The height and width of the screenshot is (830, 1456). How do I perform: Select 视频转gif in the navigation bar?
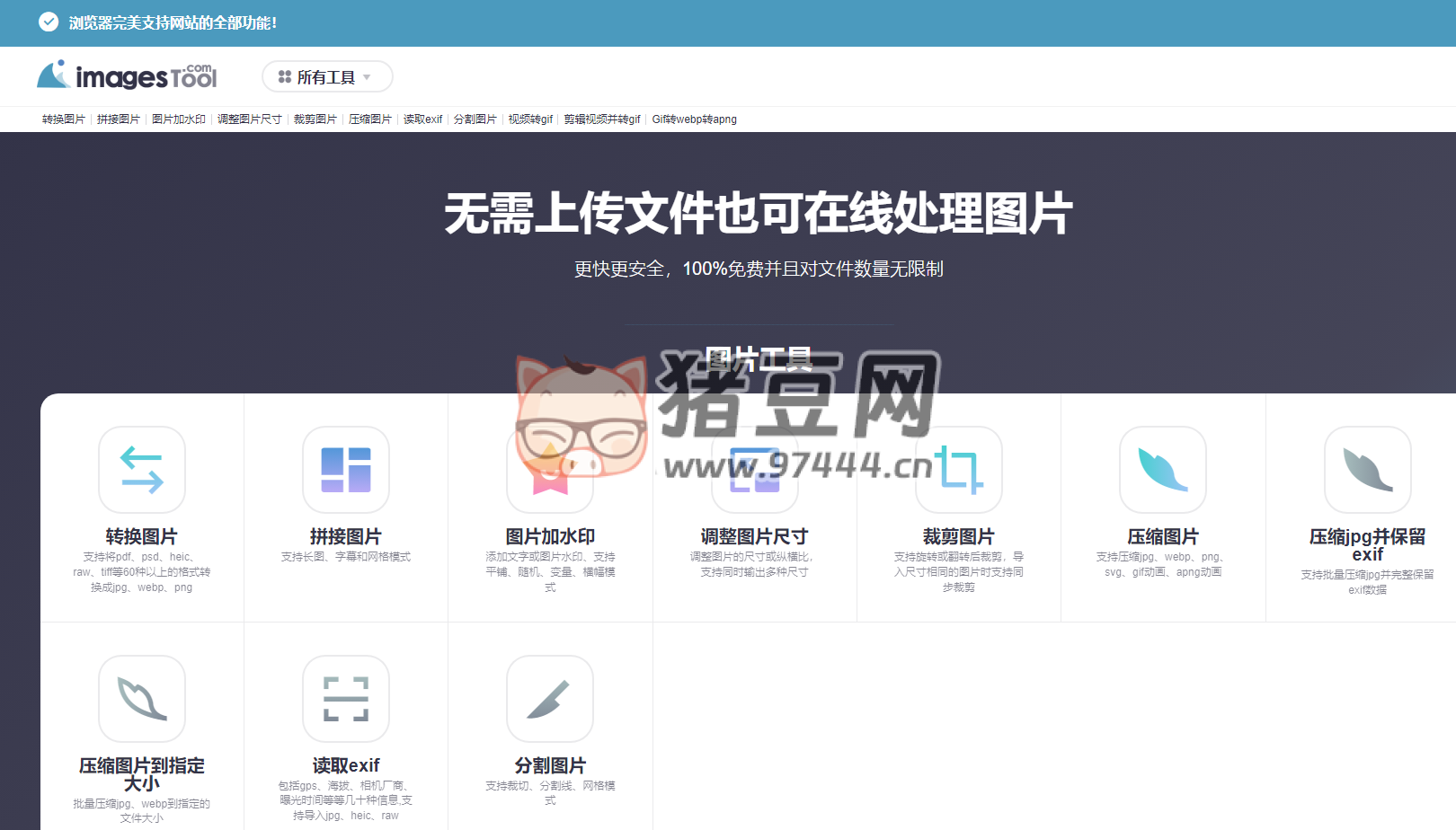pos(529,119)
